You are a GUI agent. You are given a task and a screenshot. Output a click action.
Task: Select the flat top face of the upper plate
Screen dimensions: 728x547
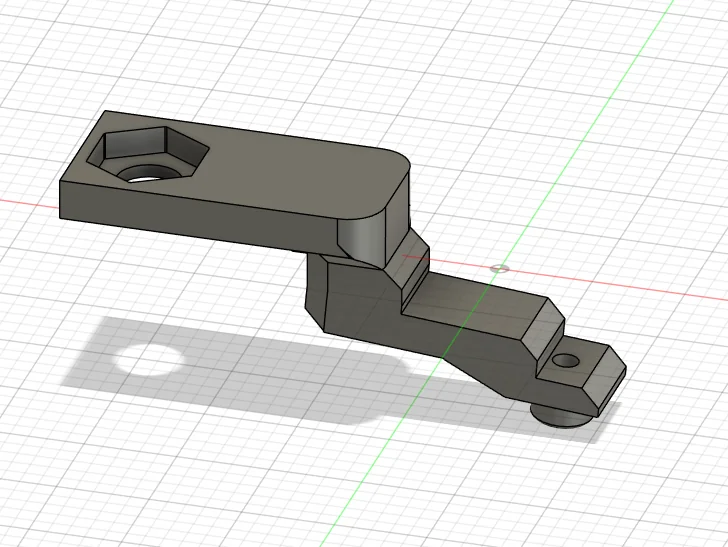(290, 167)
